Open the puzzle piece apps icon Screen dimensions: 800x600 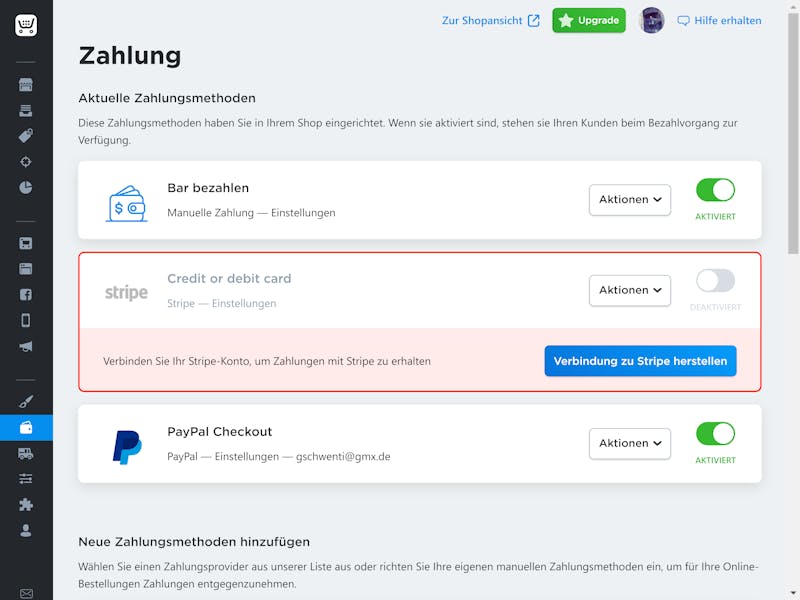pos(26,505)
